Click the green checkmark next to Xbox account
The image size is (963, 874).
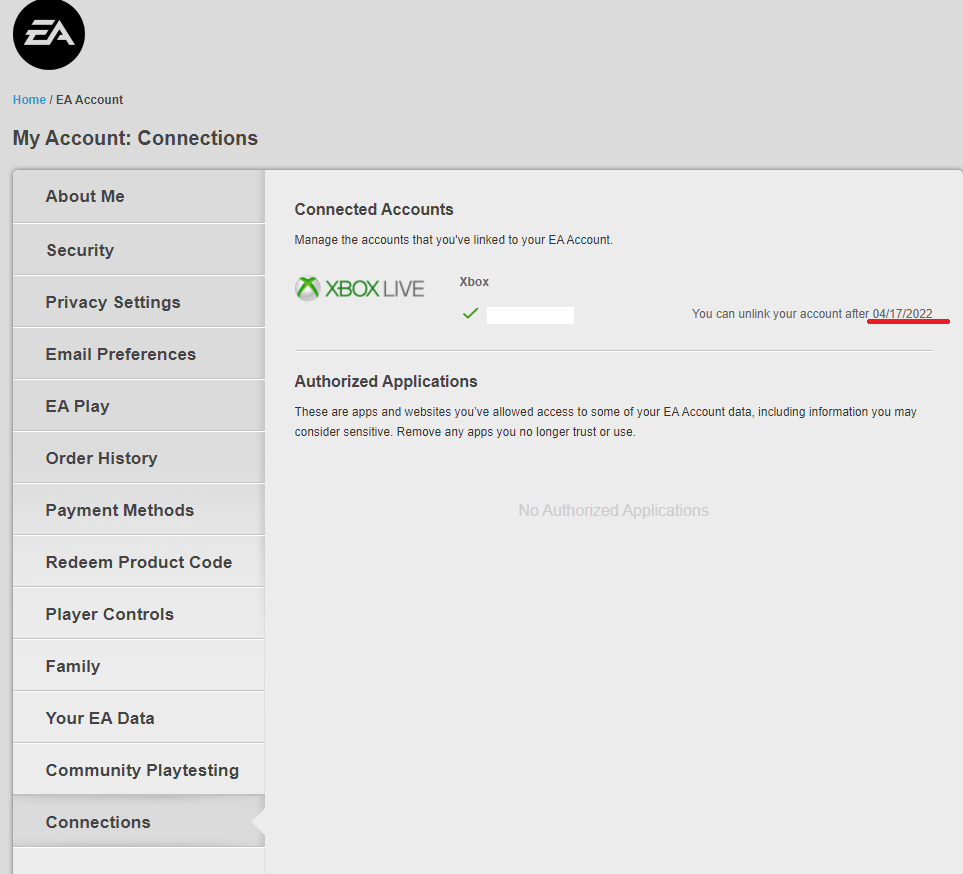(x=470, y=314)
